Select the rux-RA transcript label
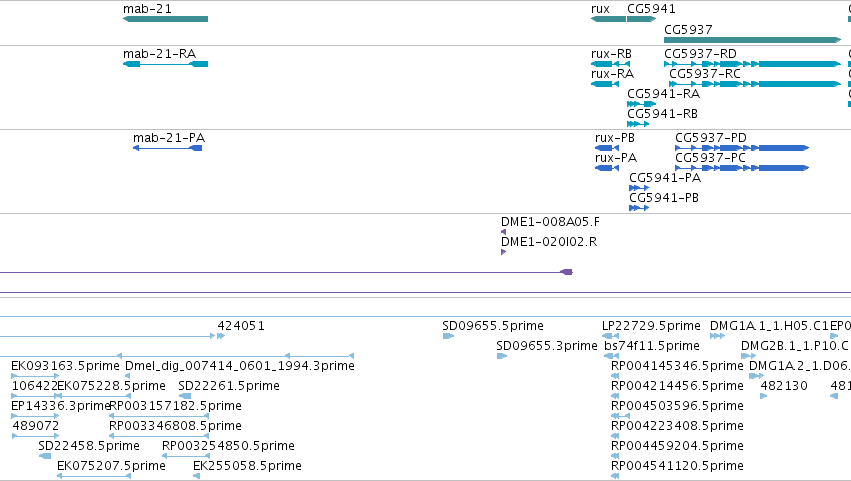The image size is (851, 481). click(612, 74)
